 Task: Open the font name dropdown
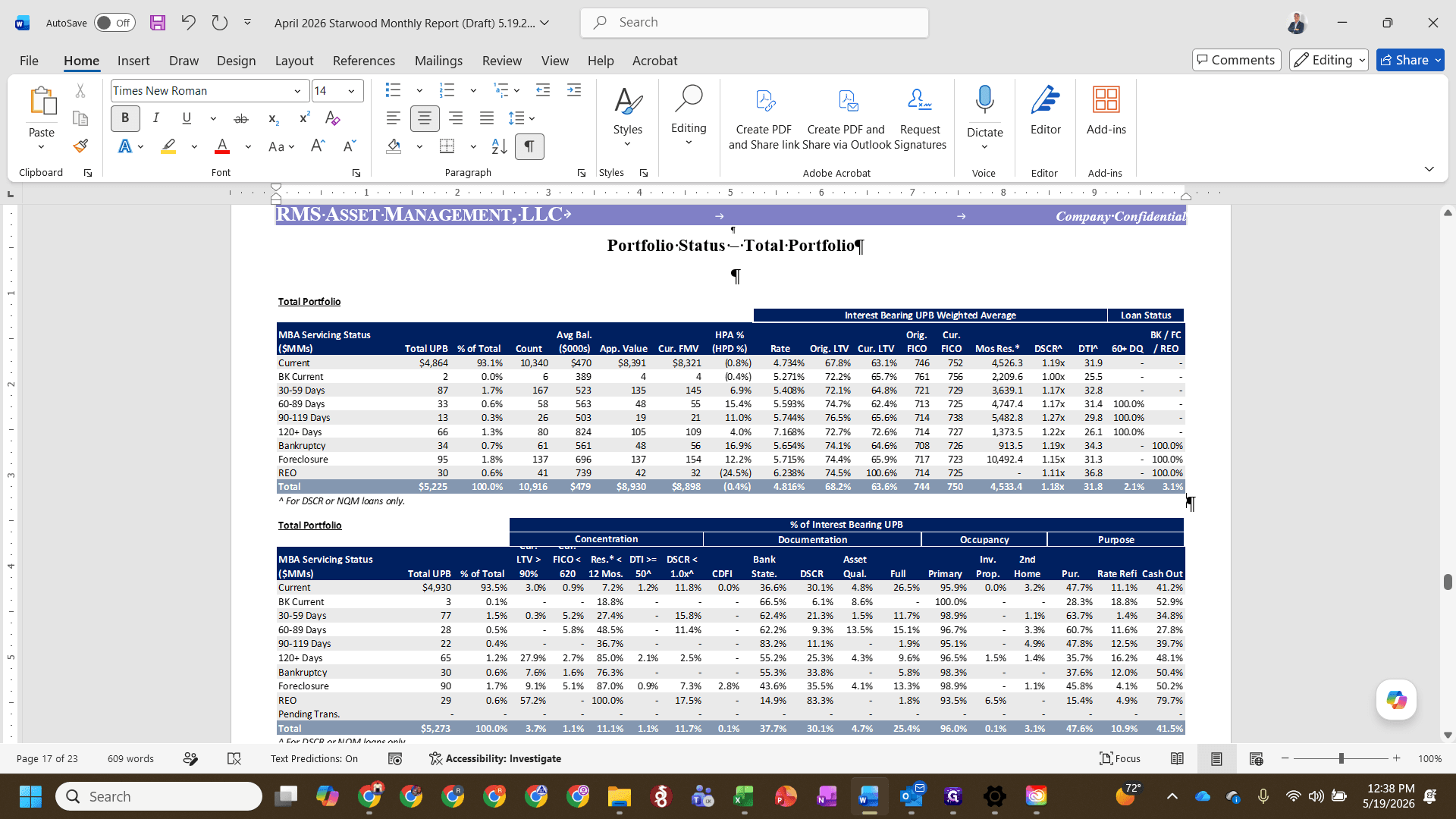tap(297, 91)
